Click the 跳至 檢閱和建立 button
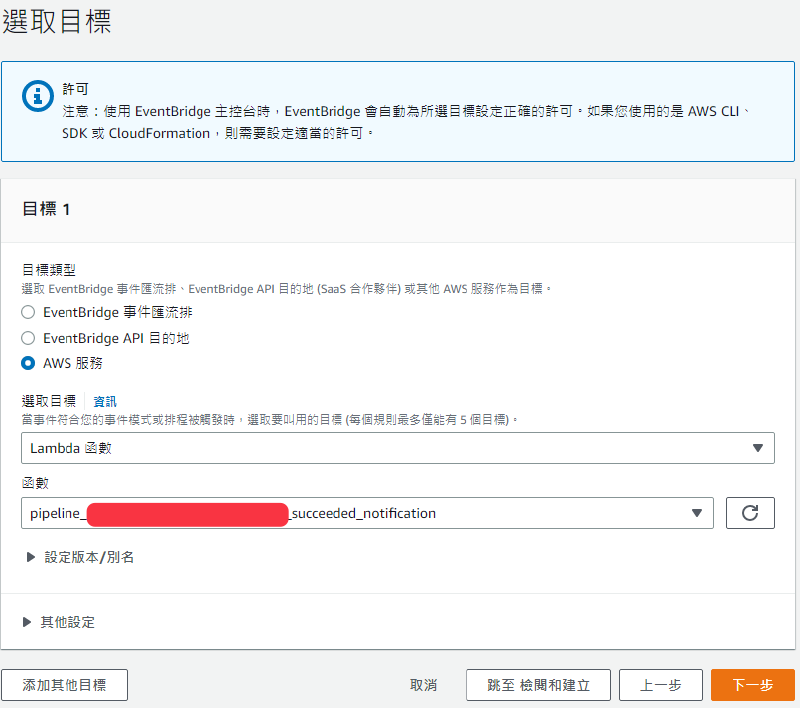The width and height of the screenshot is (800, 708). pos(537,685)
